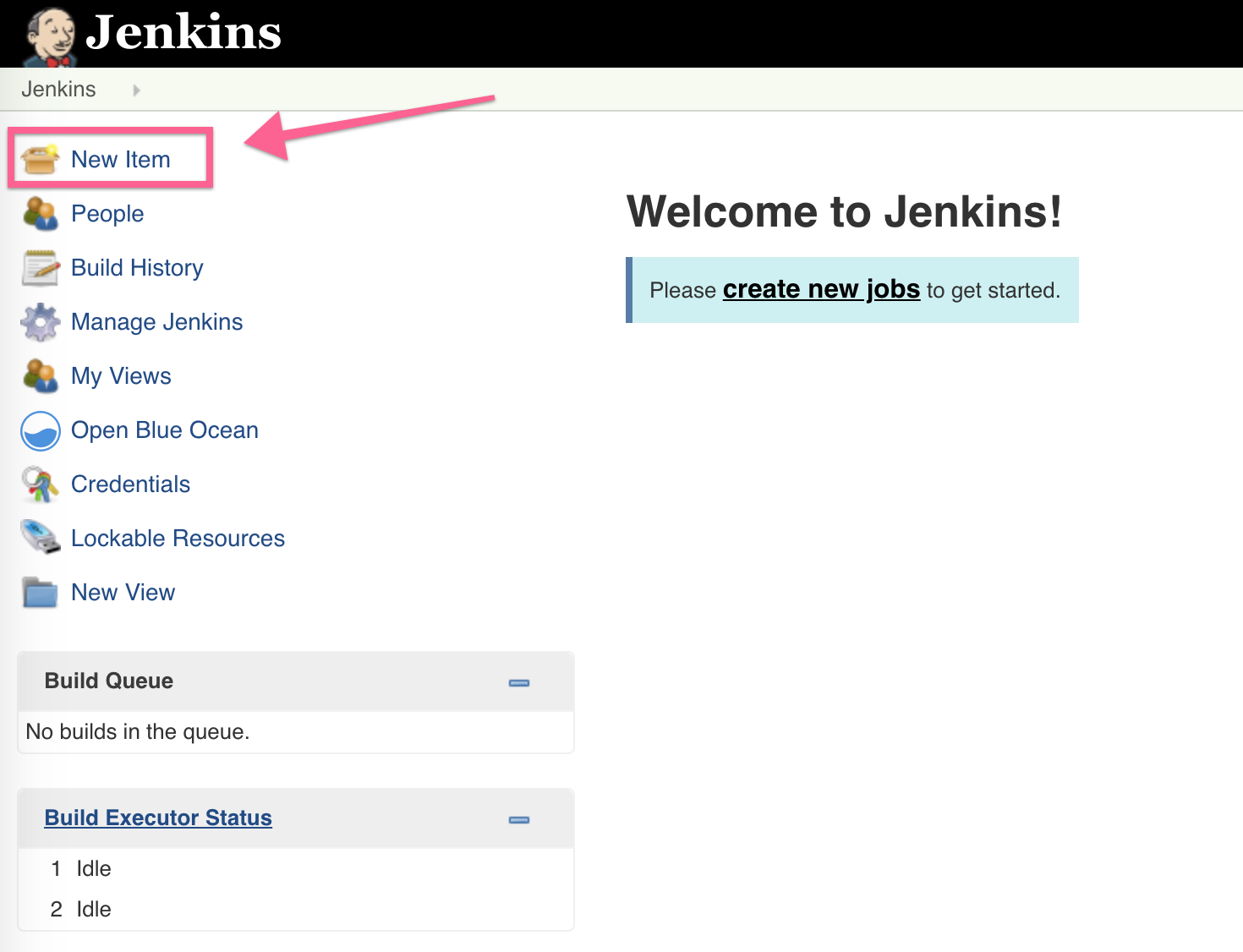Click the 'Welcome to Jenkins!' heading

click(x=844, y=211)
